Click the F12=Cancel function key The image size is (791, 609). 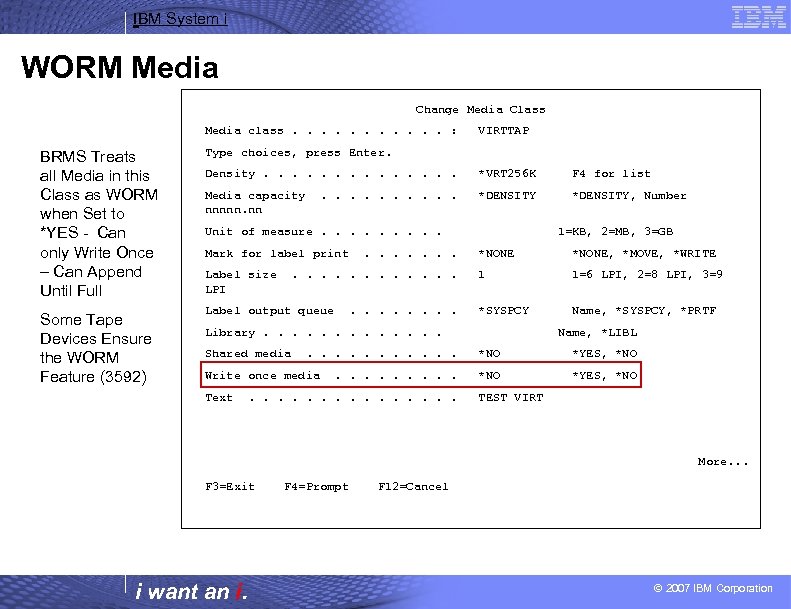click(413, 487)
